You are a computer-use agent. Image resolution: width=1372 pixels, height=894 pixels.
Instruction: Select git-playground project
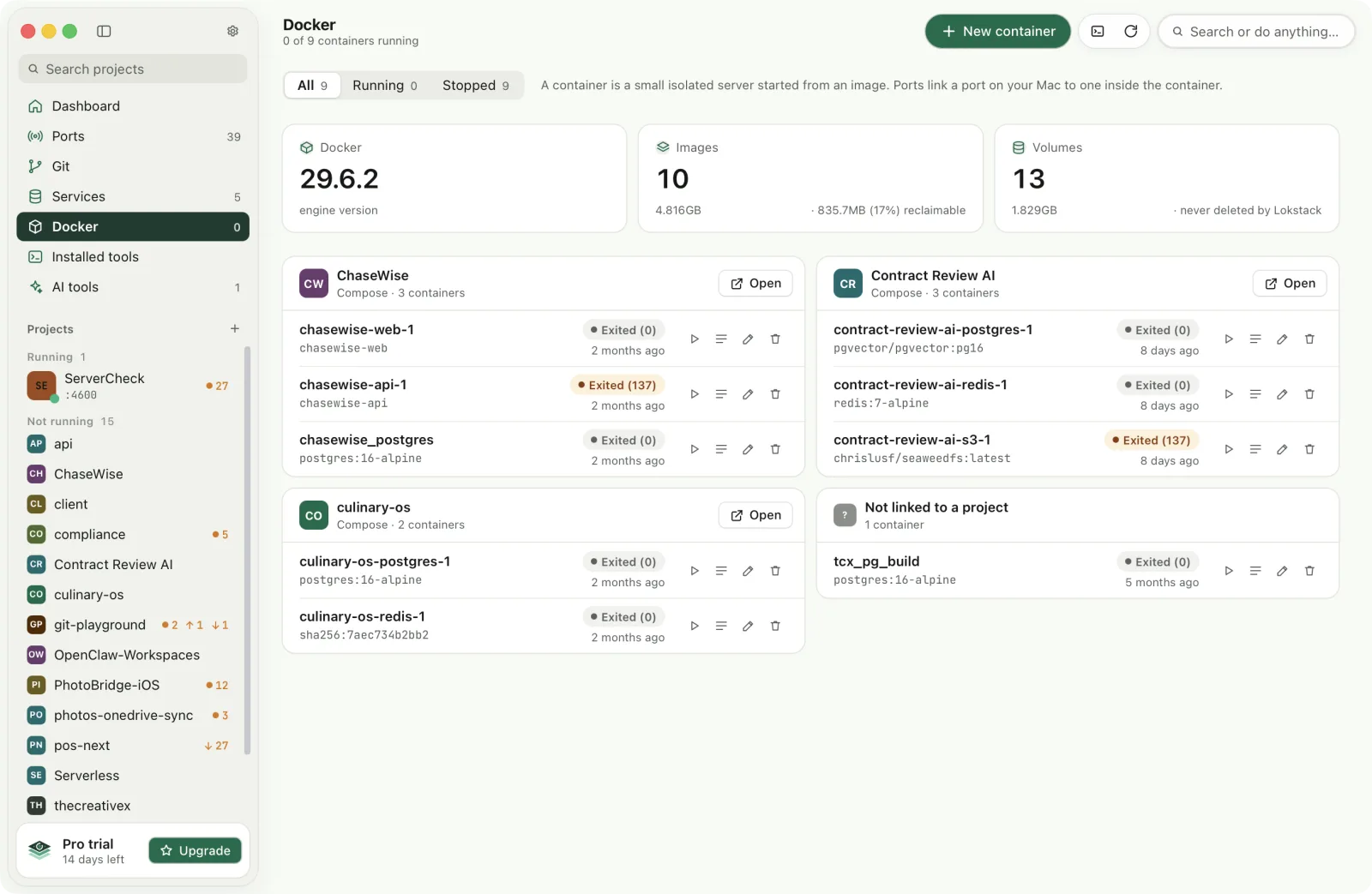(x=129, y=625)
